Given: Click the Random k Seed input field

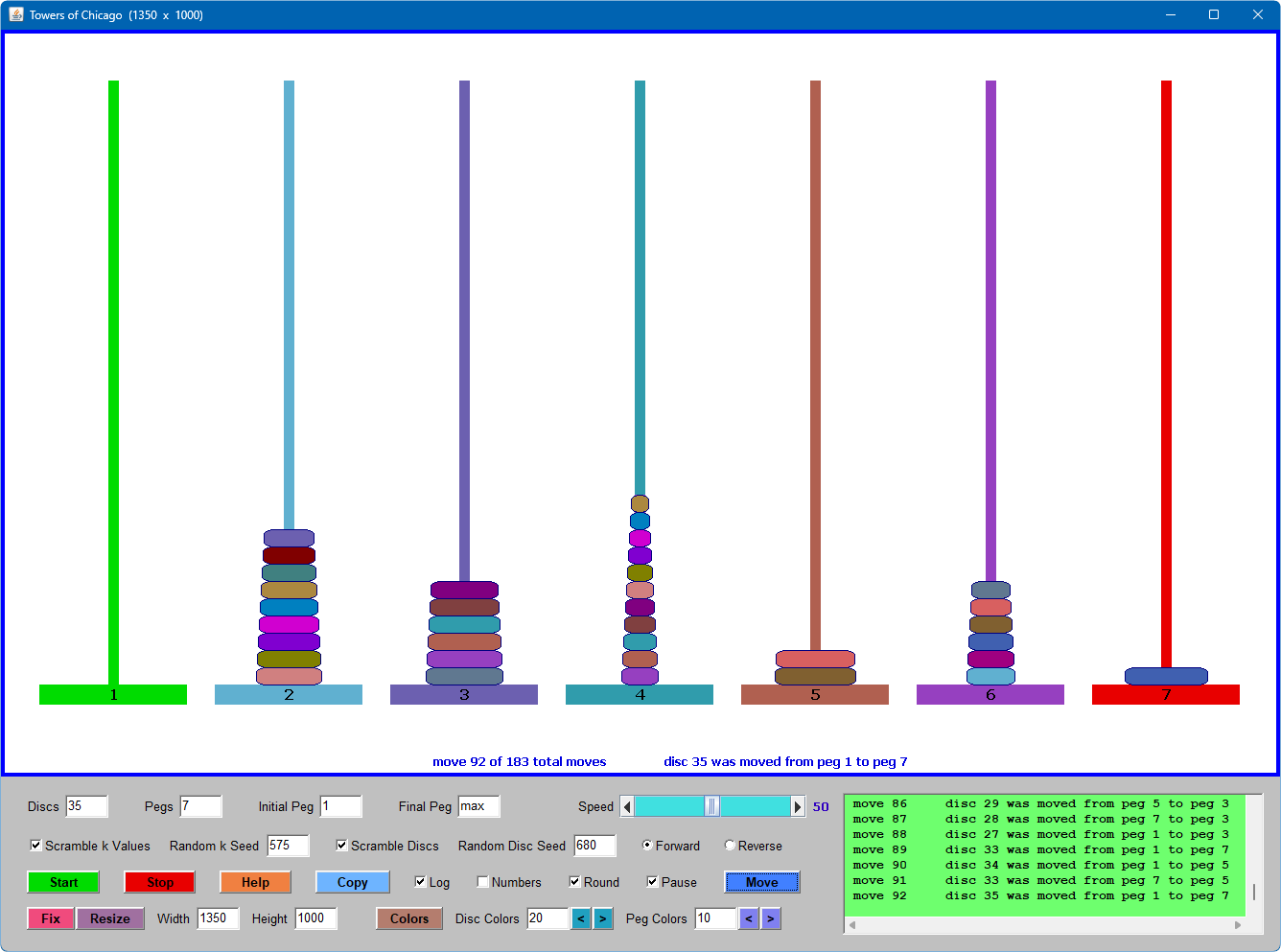Looking at the screenshot, I should [x=288, y=846].
